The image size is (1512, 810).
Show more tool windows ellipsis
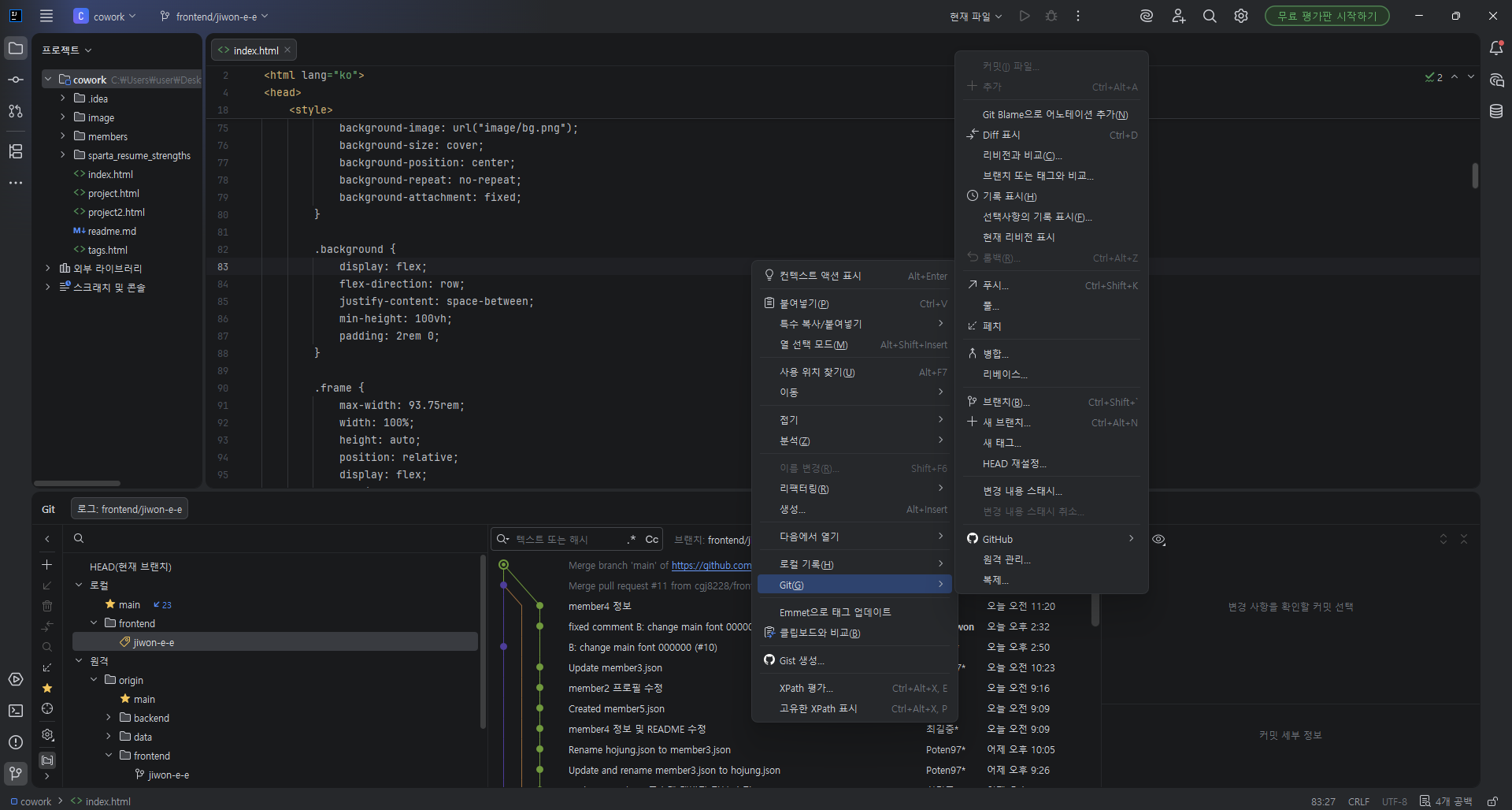16,183
